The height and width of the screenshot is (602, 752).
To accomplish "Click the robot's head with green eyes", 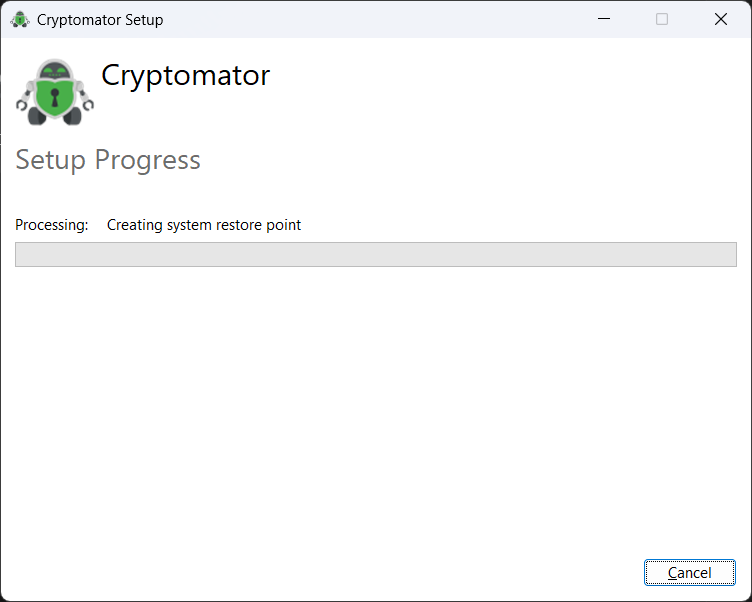I will (55, 72).
